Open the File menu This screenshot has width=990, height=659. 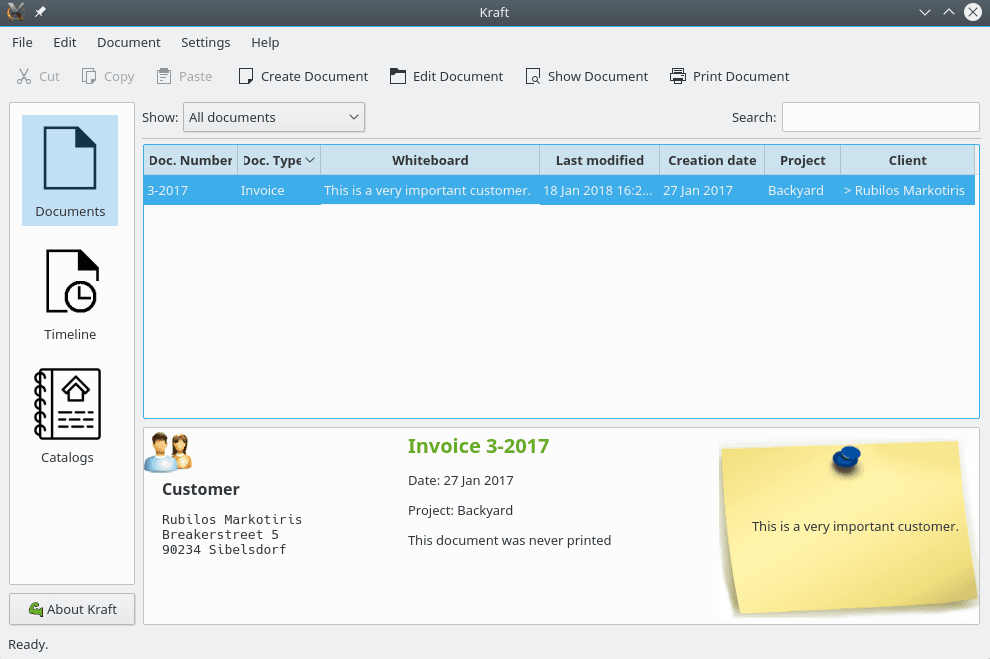(x=22, y=43)
